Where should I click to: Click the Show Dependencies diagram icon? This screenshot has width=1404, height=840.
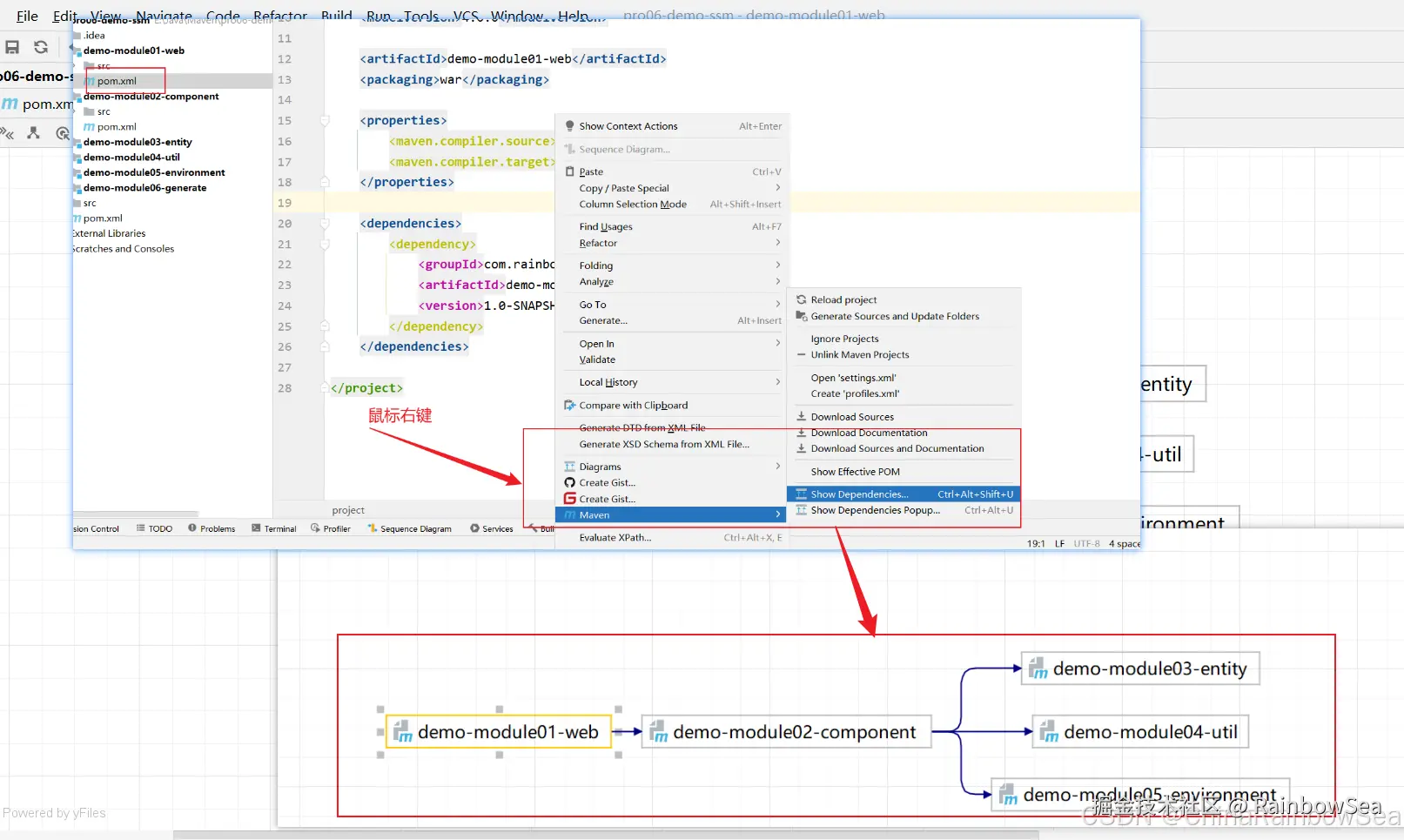(x=802, y=494)
